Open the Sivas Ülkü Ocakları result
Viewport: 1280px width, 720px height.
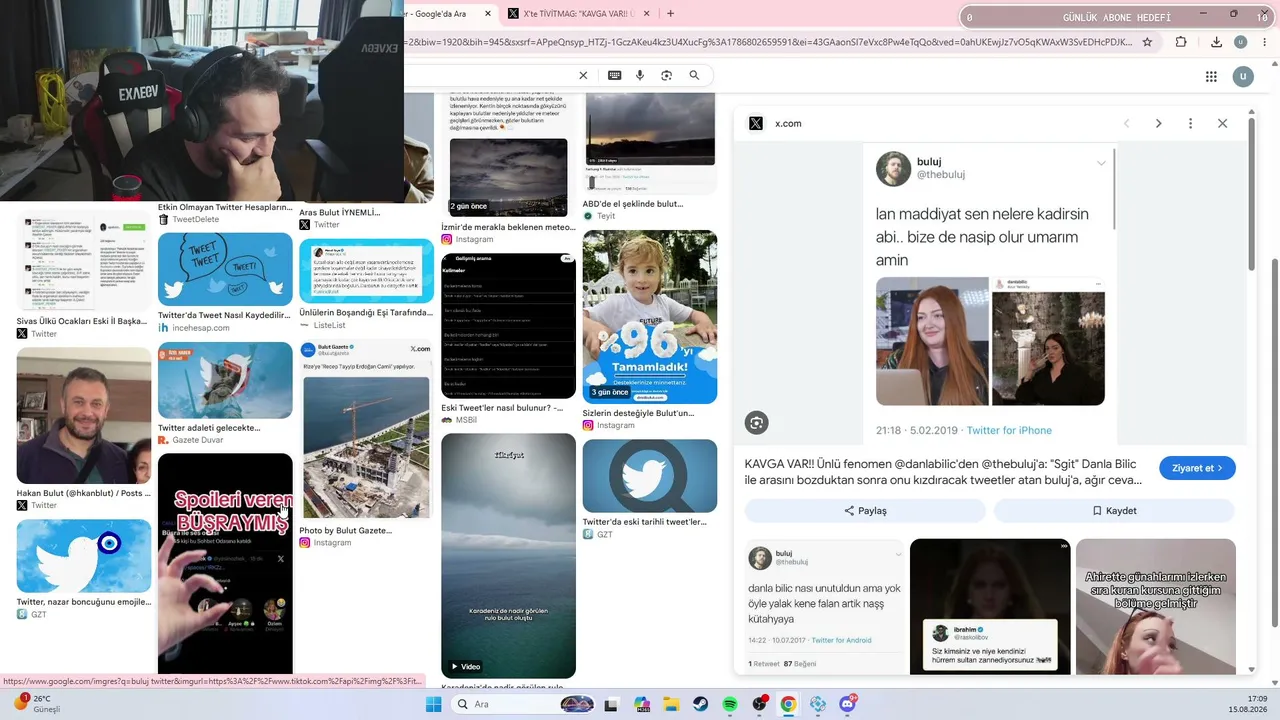pyautogui.click(x=81, y=321)
